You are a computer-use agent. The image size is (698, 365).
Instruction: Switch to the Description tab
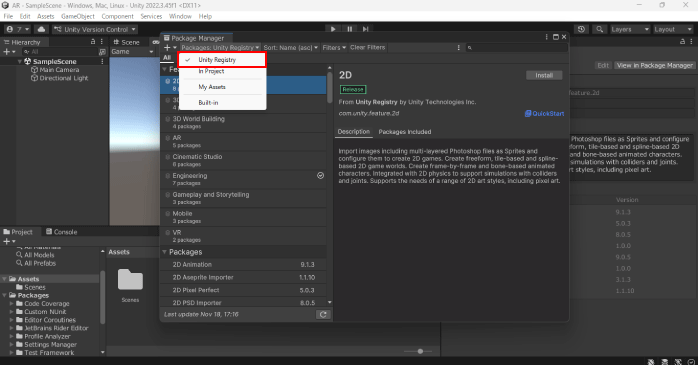point(353,132)
